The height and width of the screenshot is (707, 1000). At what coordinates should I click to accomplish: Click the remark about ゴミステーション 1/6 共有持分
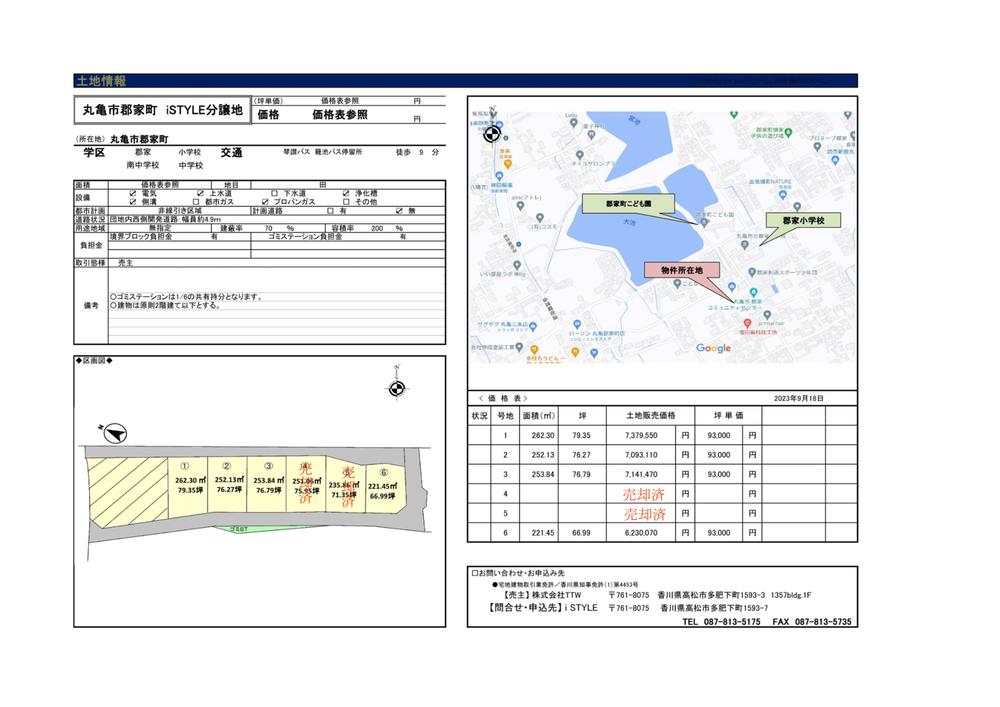click(186, 297)
